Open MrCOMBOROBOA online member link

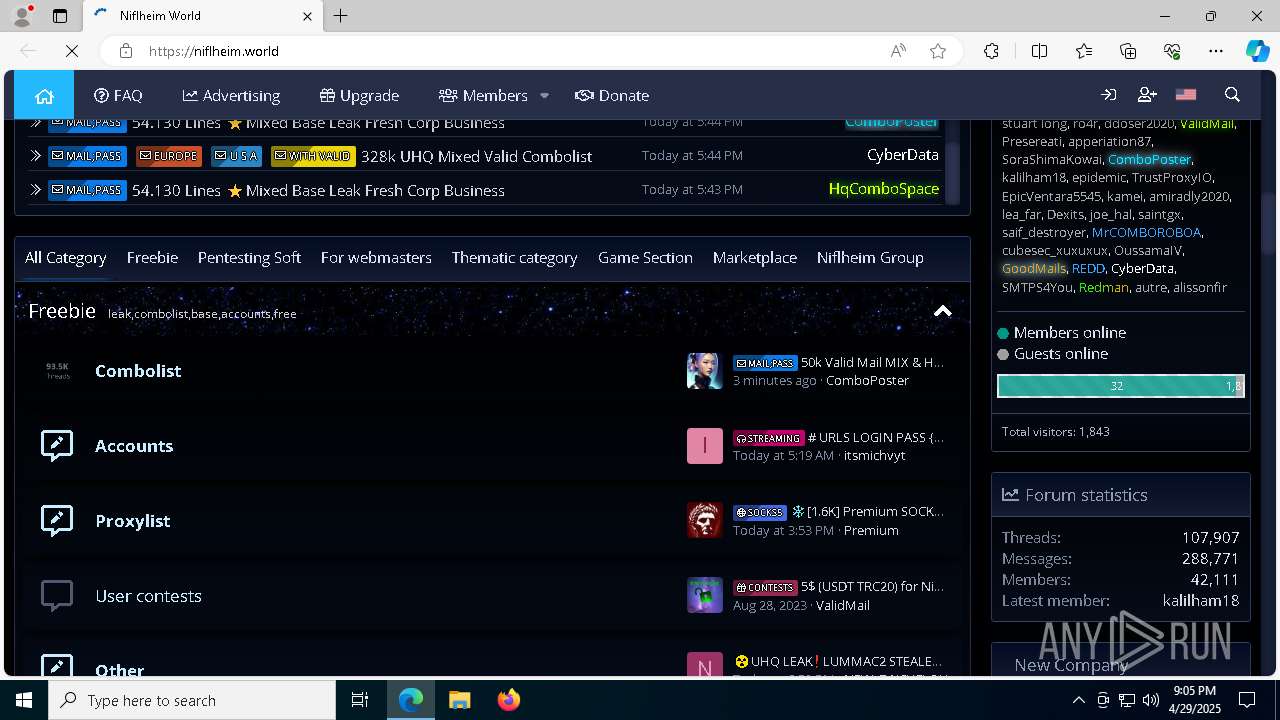[x=1146, y=232]
